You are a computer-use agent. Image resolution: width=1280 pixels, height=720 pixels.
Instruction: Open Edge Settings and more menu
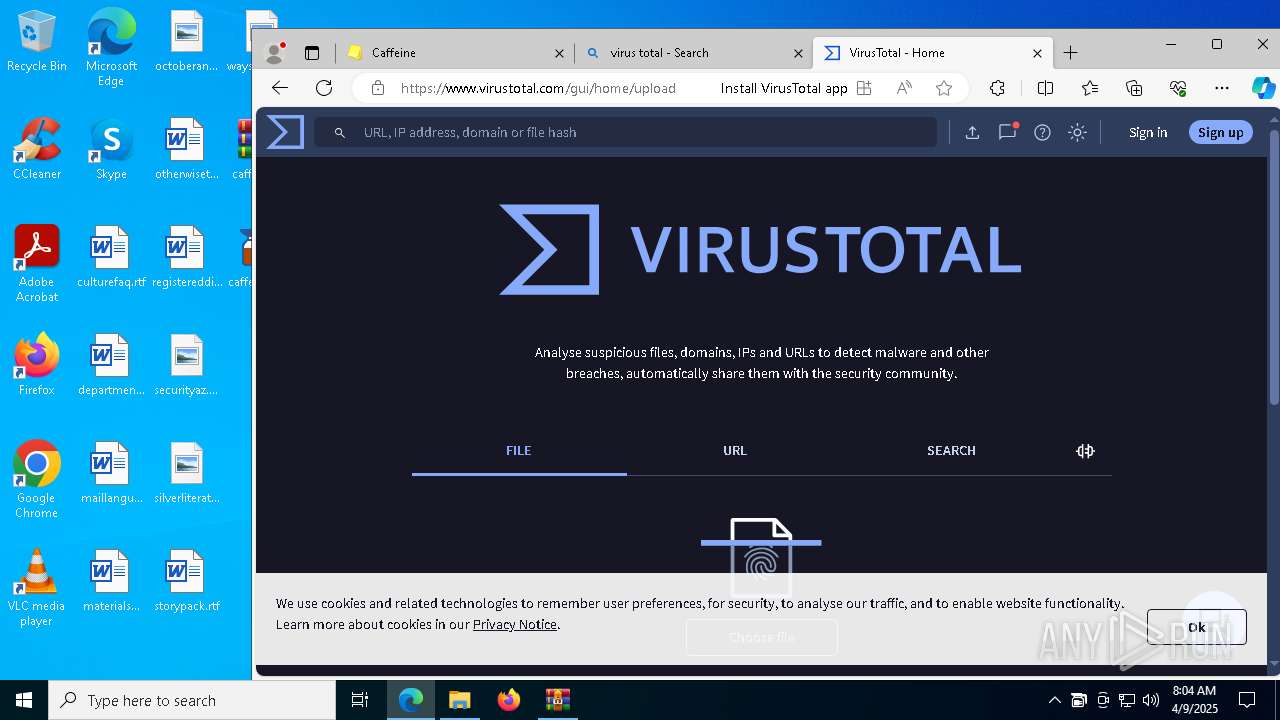[1222, 88]
